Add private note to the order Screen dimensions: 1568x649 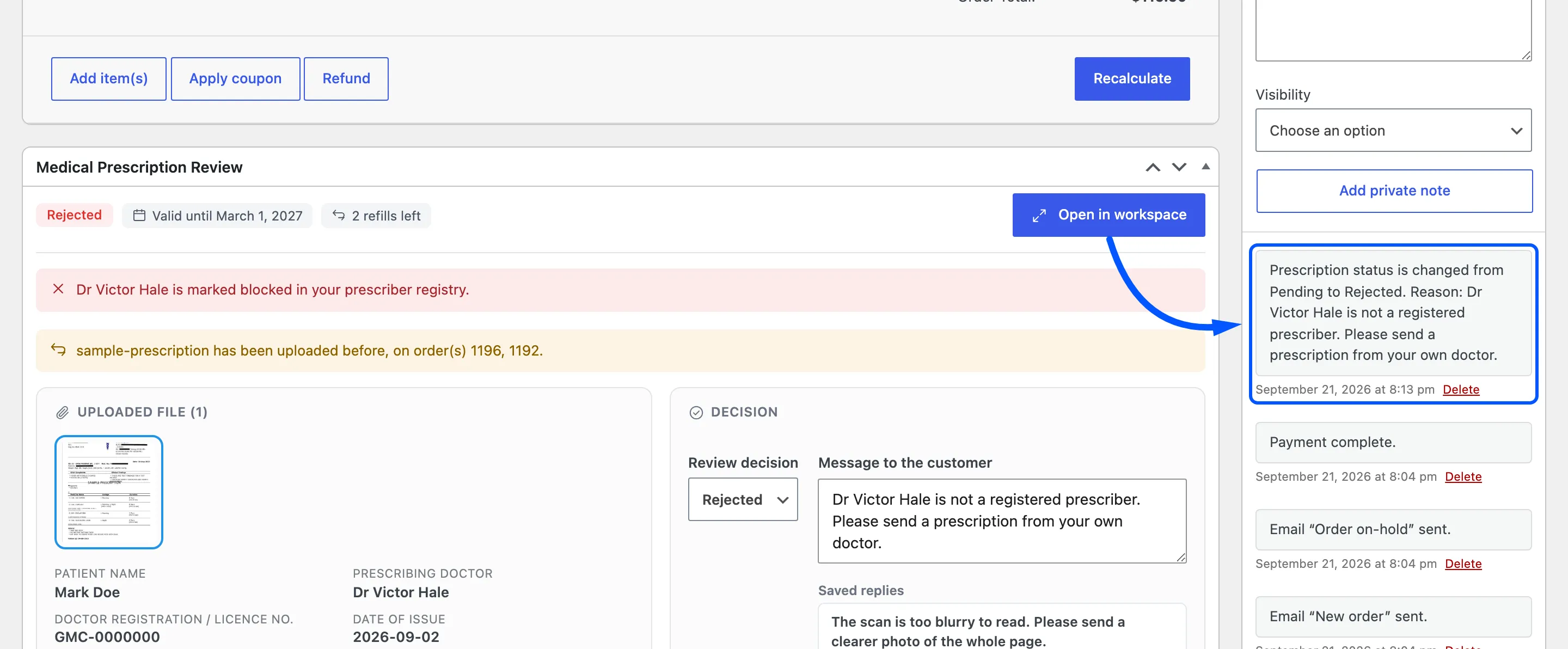[1394, 191]
